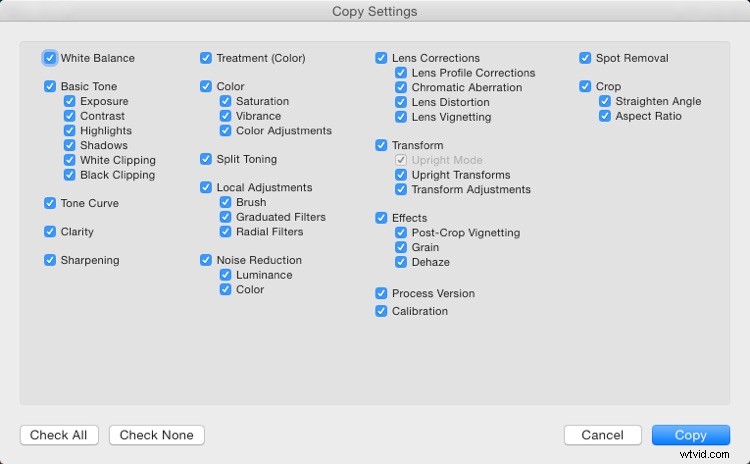
Task: Toggle the Exposure checkbox
Action: coord(70,102)
